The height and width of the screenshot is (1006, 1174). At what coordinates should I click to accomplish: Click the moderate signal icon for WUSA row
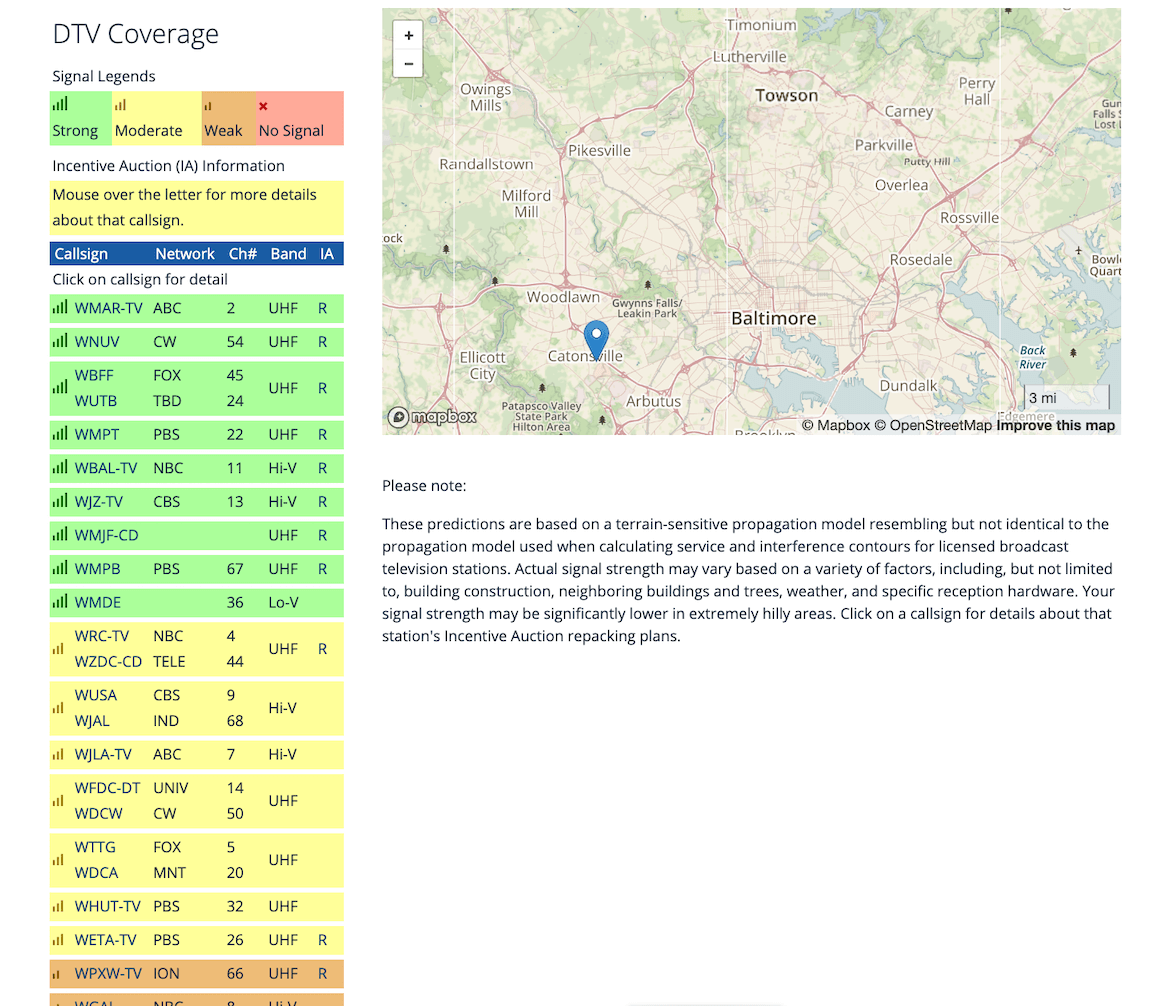(x=58, y=708)
